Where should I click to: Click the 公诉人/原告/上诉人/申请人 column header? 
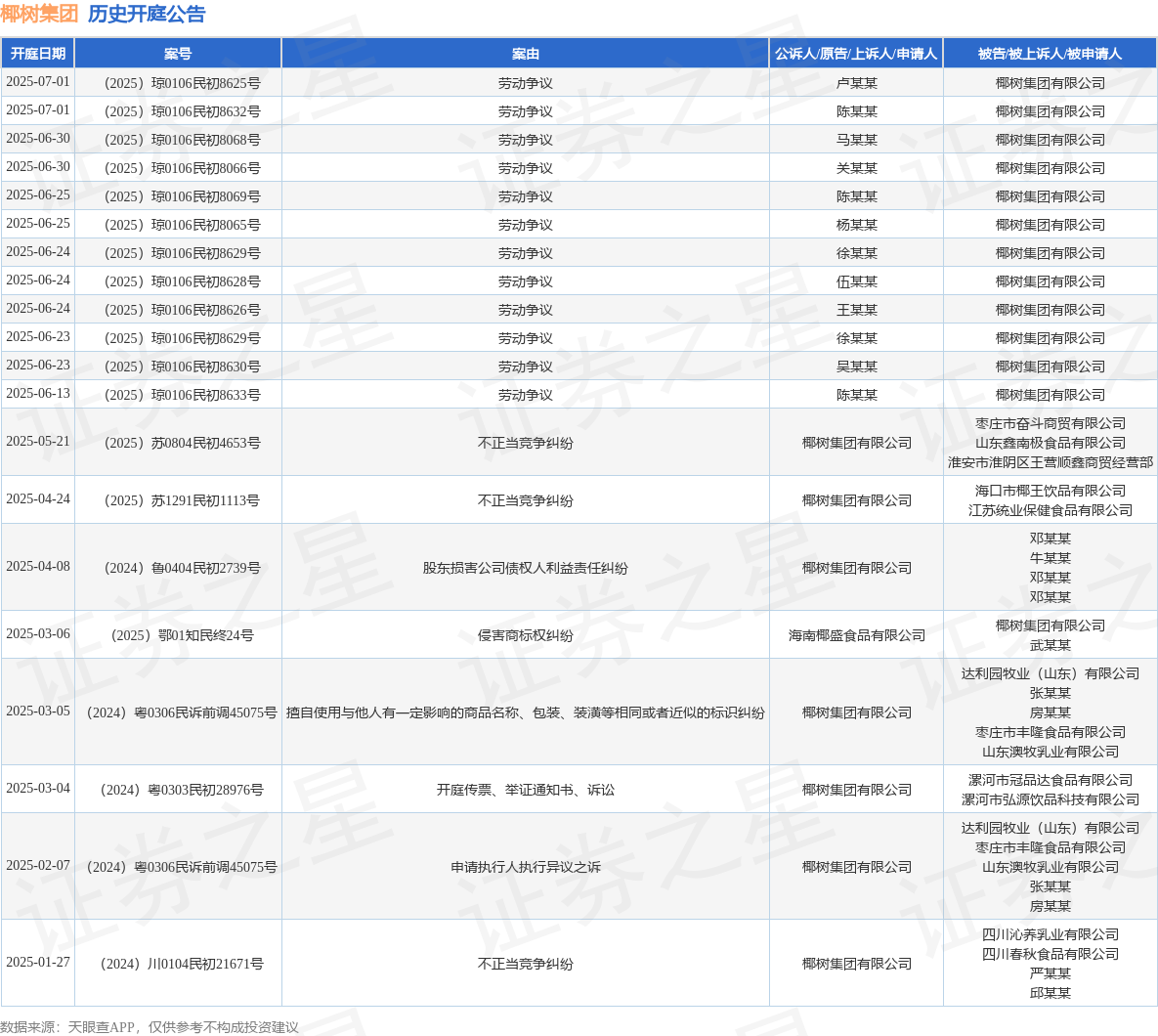click(x=856, y=53)
